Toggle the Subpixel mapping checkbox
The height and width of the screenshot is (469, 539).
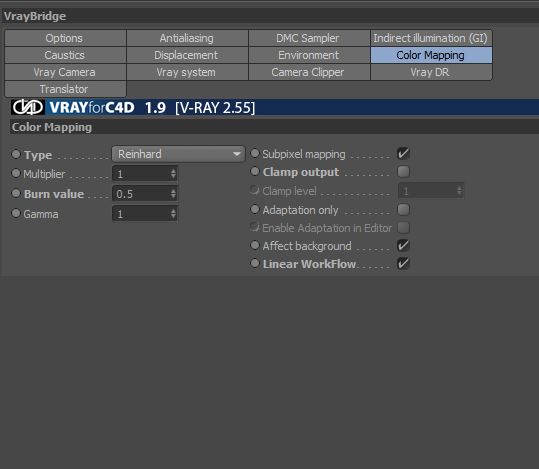(403, 153)
